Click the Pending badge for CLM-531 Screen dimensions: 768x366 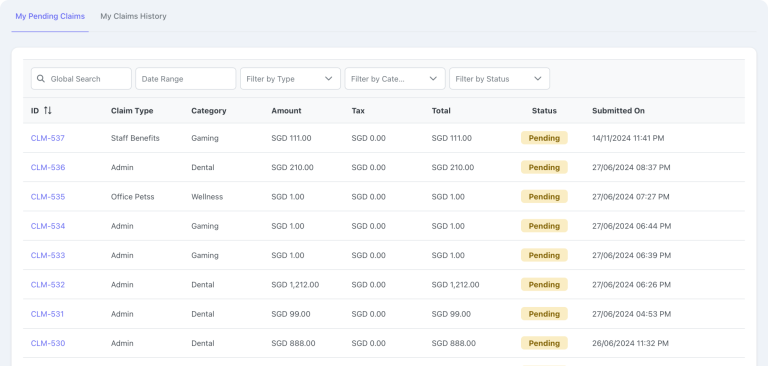[x=544, y=314]
